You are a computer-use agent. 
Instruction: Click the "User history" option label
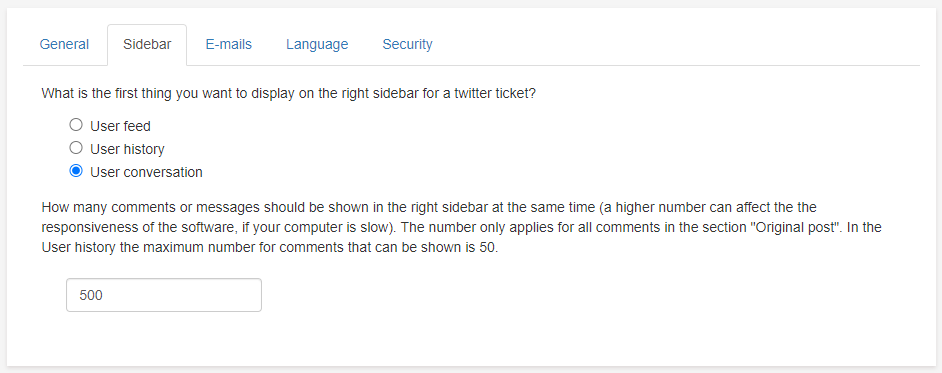coord(127,149)
